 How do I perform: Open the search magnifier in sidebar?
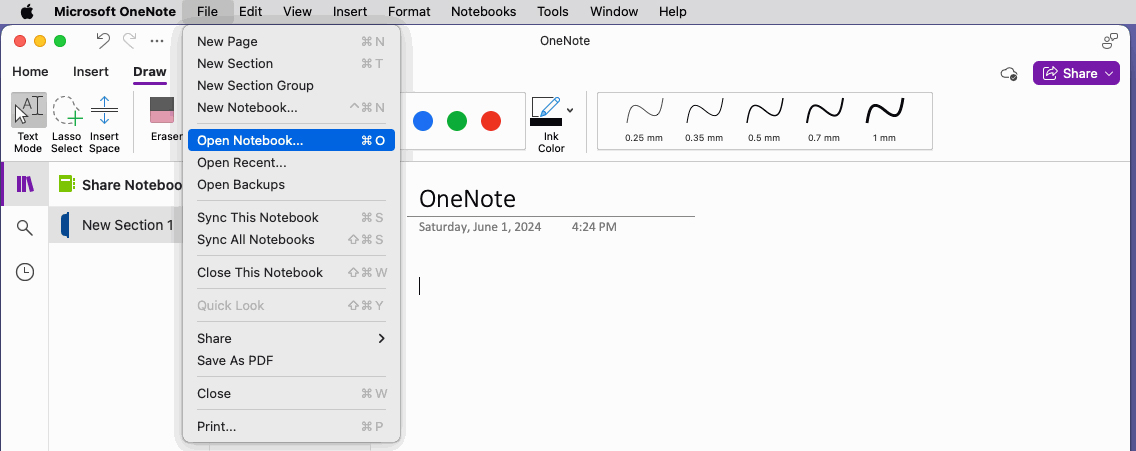click(25, 228)
